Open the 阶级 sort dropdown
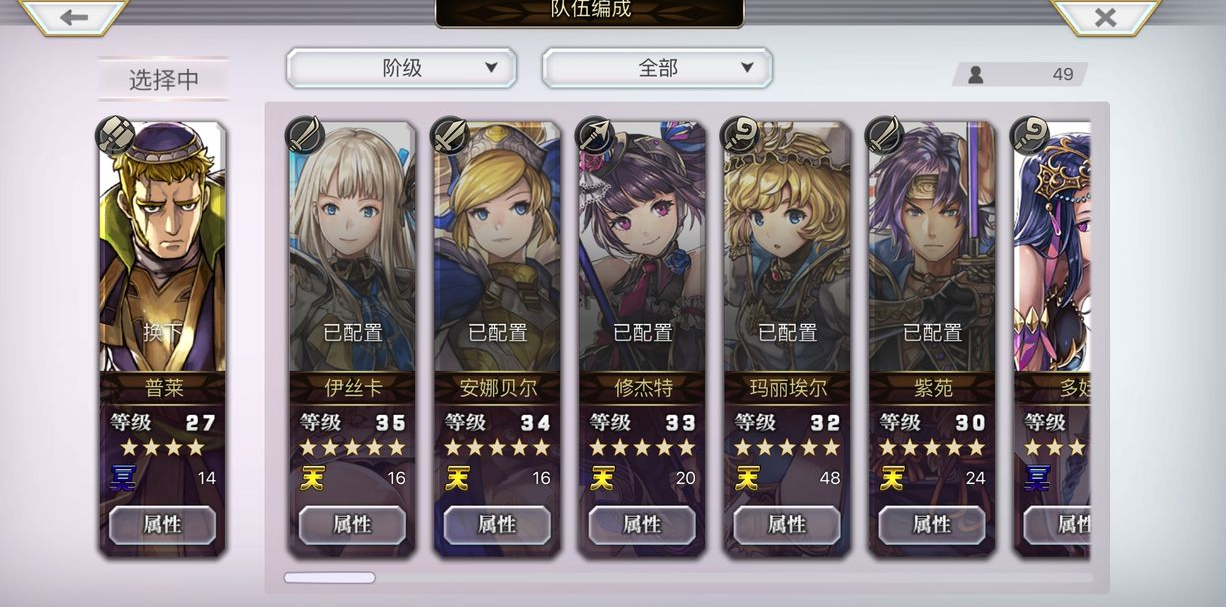This screenshot has height=607, width=1226. coord(402,68)
